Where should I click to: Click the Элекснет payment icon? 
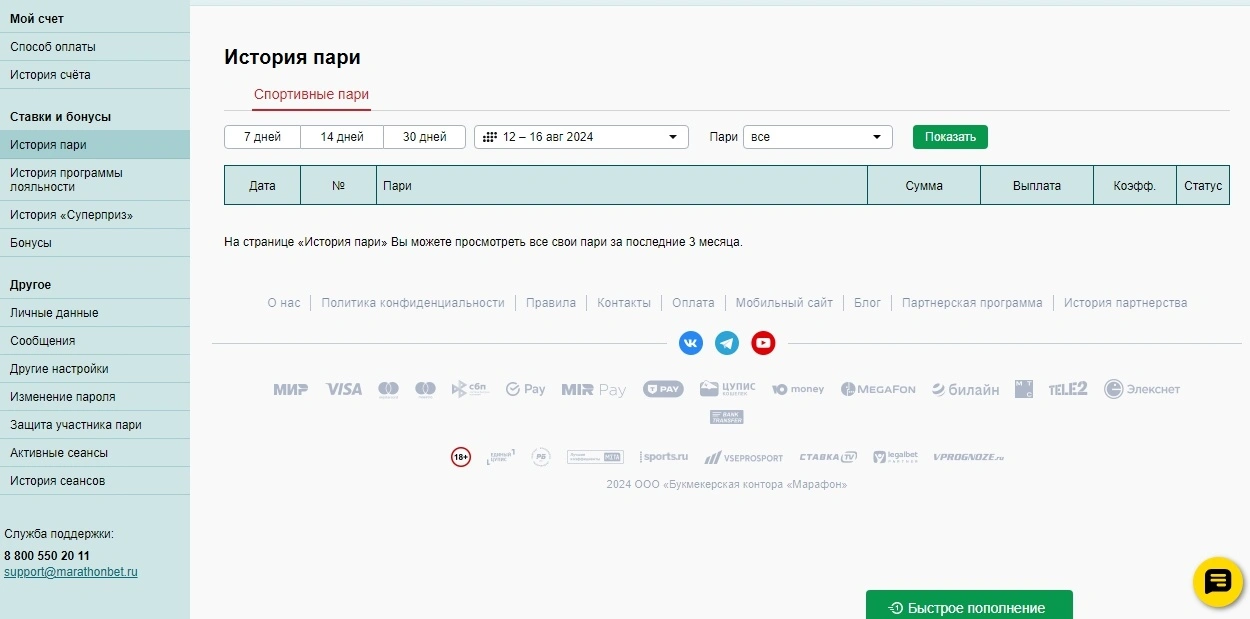pos(1142,389)
